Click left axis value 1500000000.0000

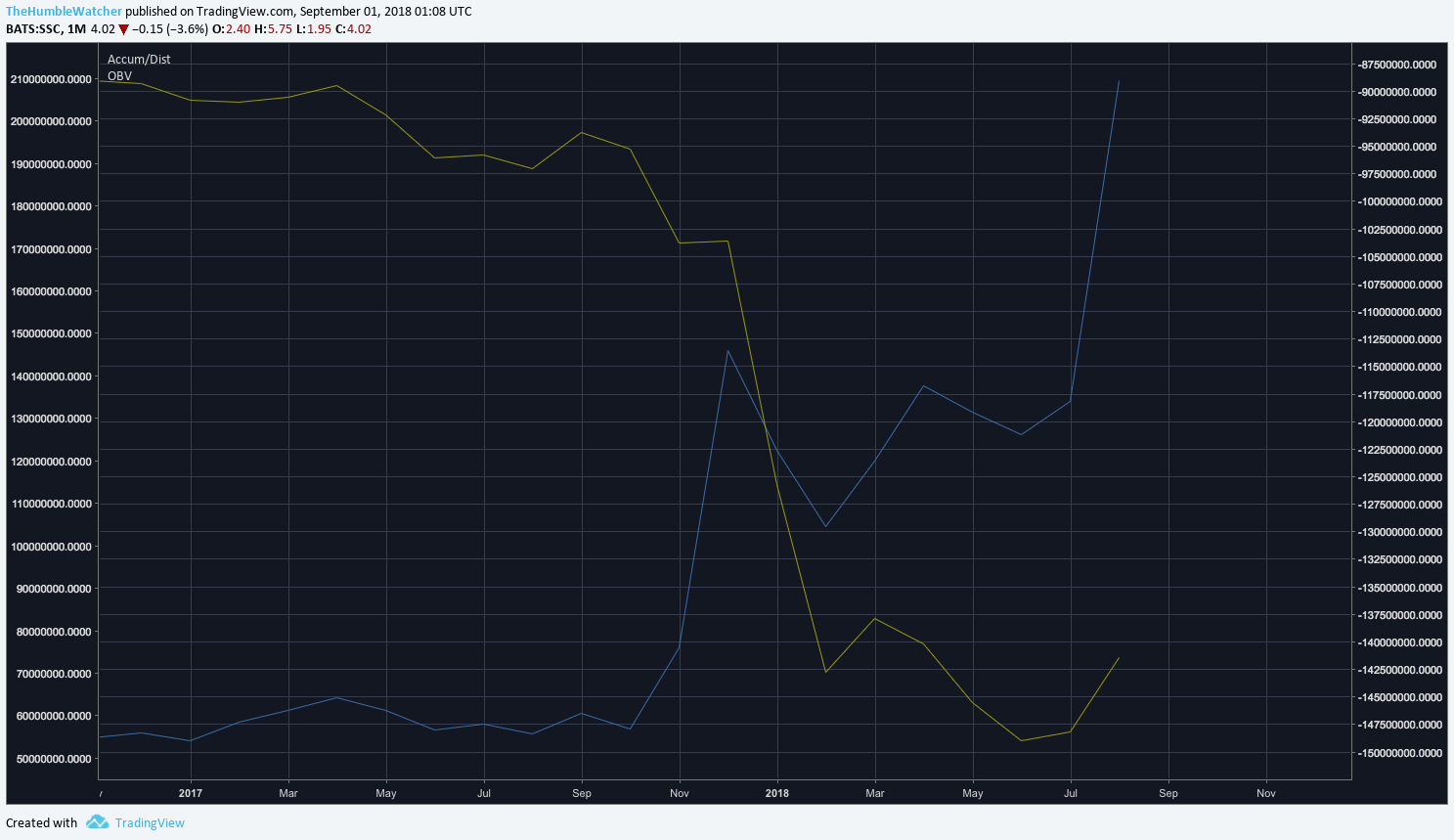click(x=53, y=333)
